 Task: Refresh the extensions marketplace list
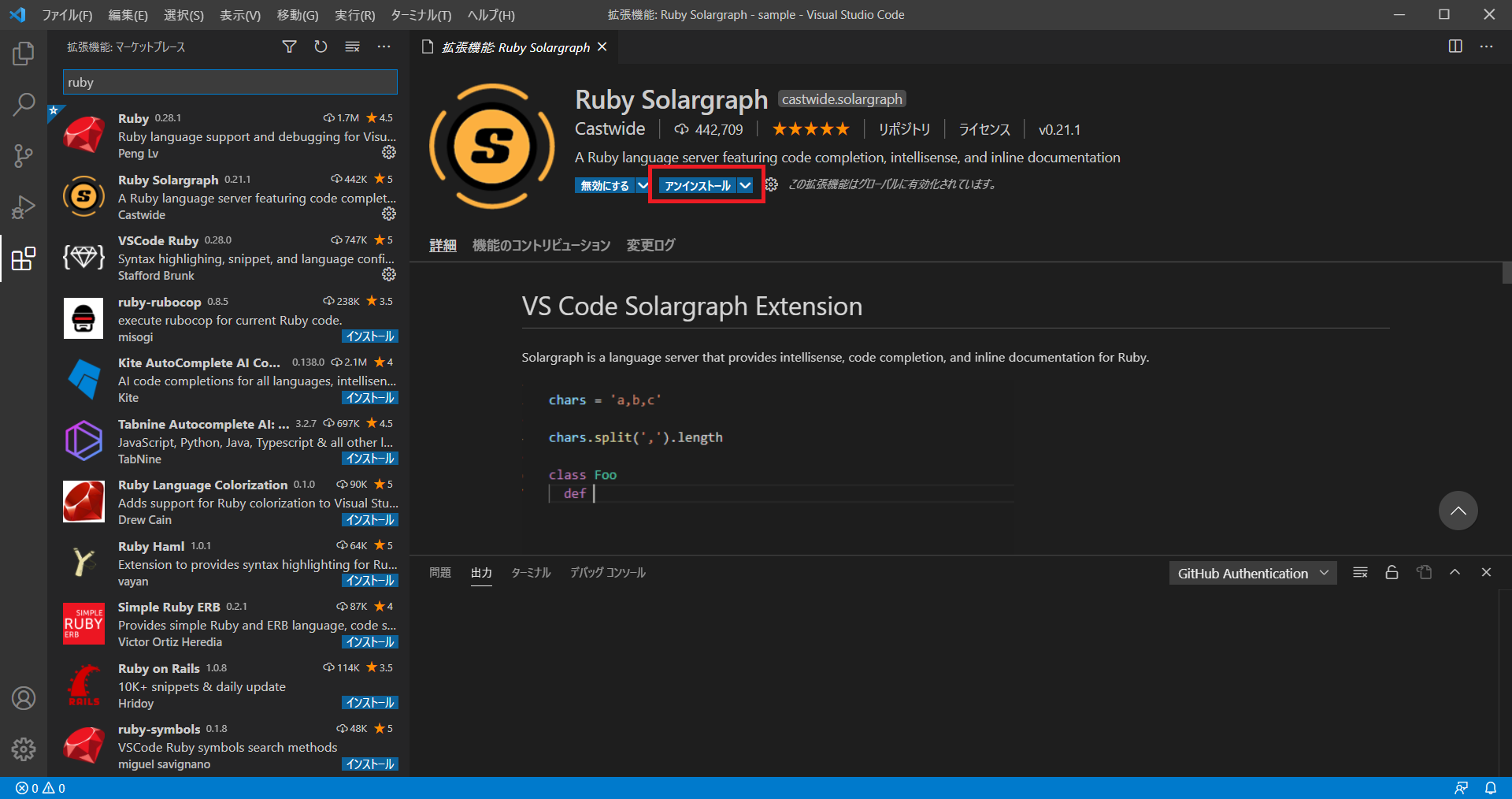click(x=321, y=46)
